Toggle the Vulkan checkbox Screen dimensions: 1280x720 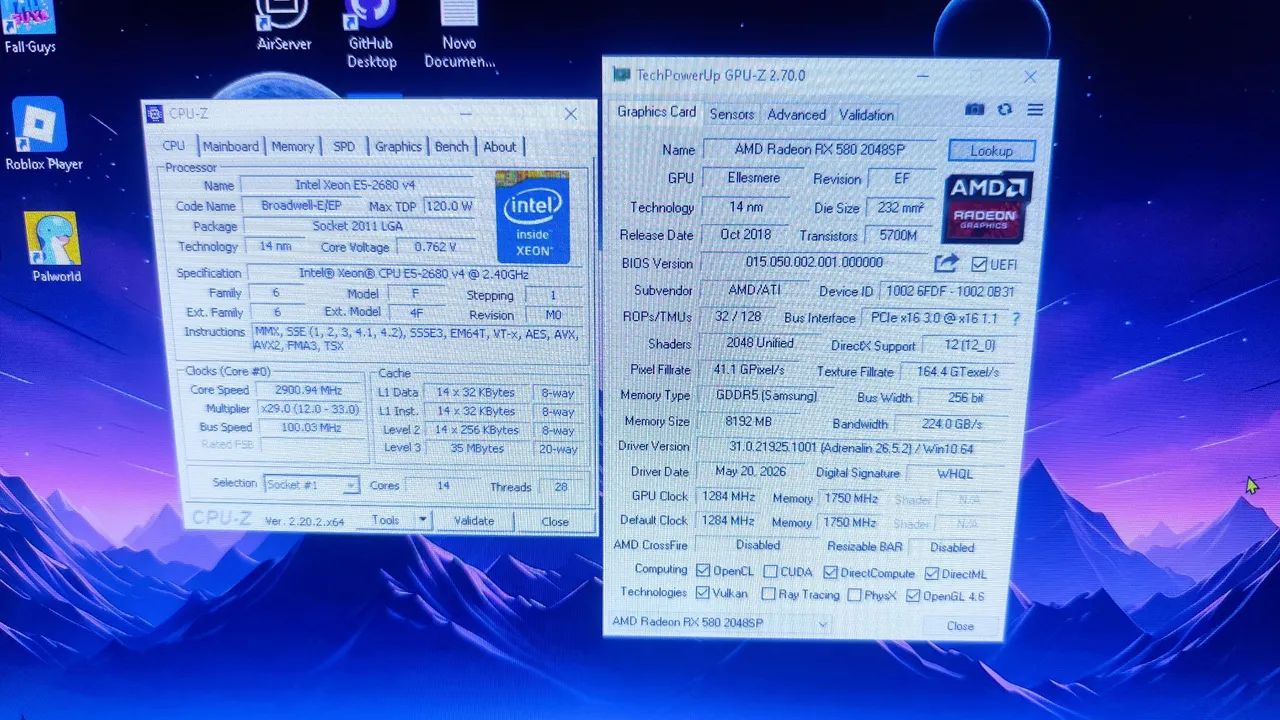point(703,593)
